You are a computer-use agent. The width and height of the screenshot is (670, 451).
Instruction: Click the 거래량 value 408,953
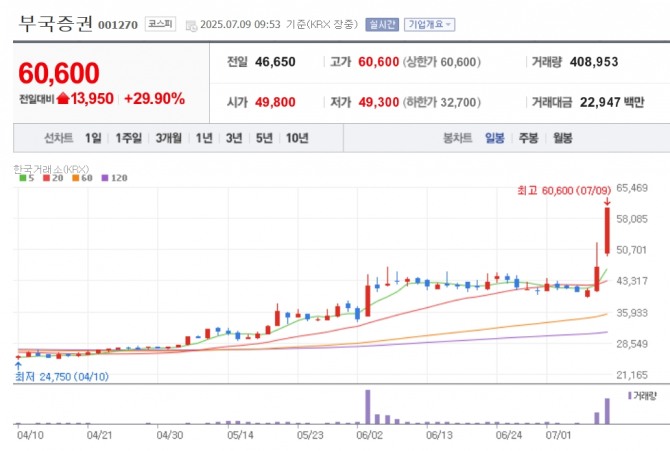594,62
